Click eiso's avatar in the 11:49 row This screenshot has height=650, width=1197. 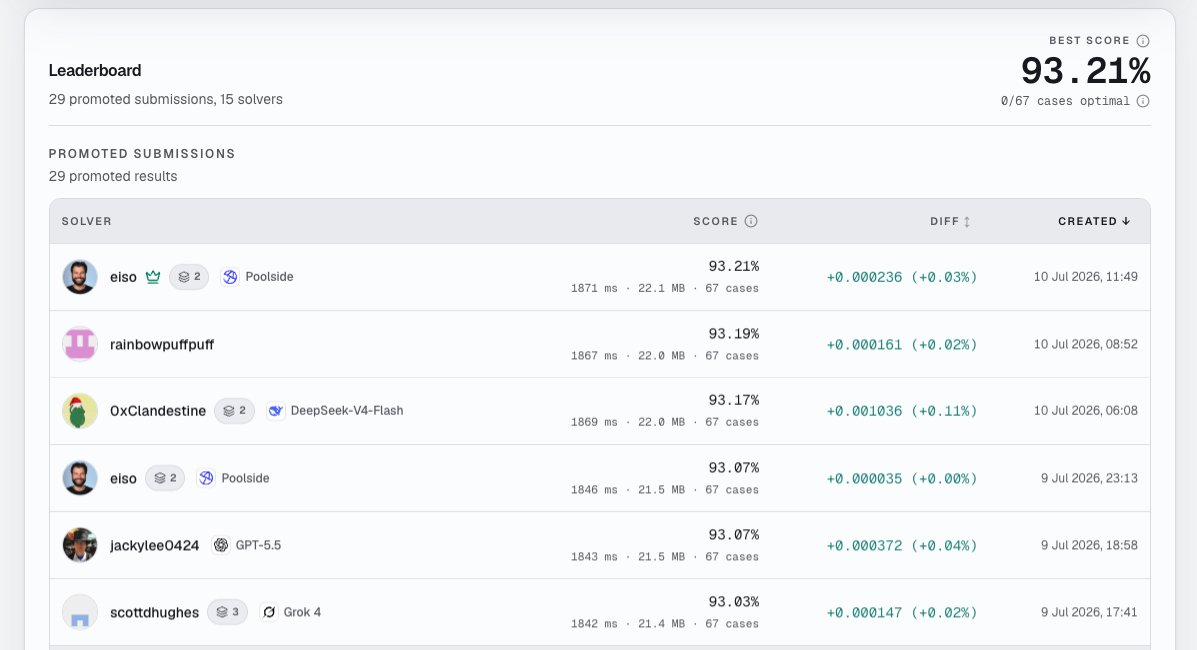80,276
